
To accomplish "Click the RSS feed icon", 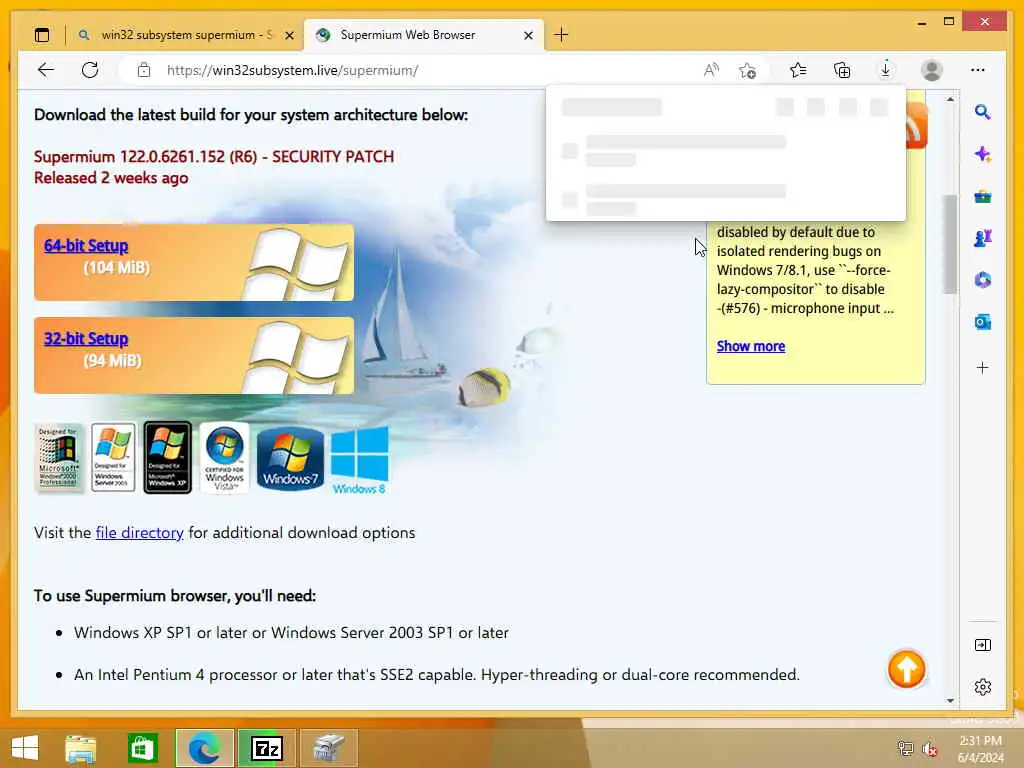I will (917, 126).
